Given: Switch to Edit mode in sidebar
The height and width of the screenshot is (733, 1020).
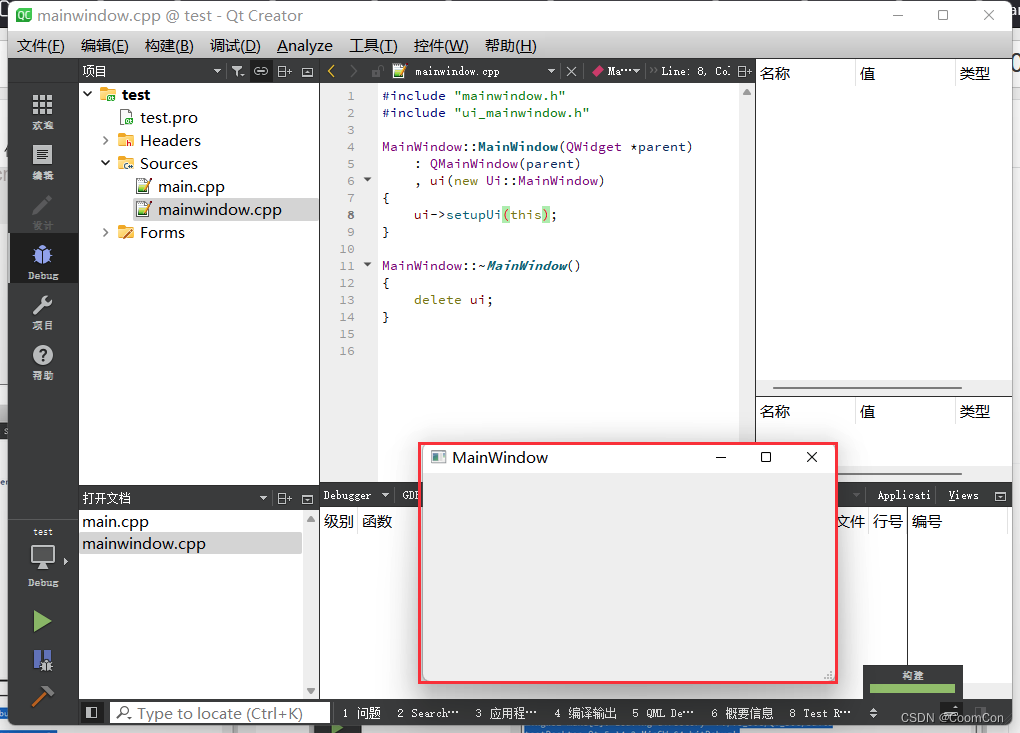Looking at the screenshot, I should [x=42, y=162].
